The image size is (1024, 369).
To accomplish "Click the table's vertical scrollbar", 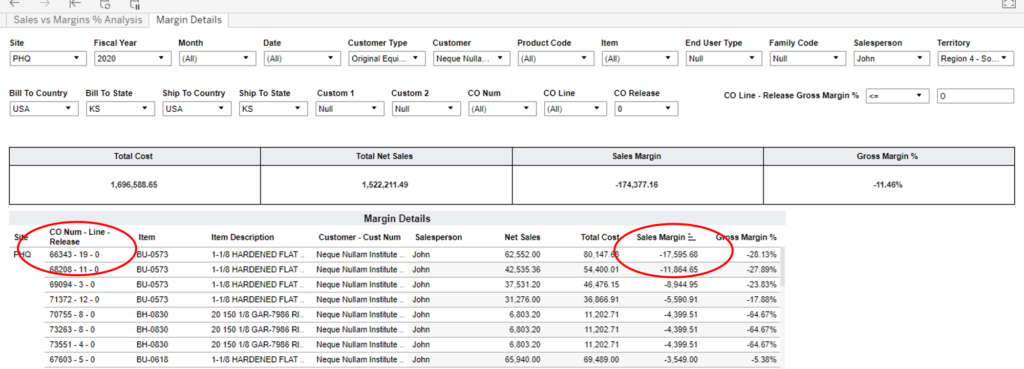I will point(781,266).
